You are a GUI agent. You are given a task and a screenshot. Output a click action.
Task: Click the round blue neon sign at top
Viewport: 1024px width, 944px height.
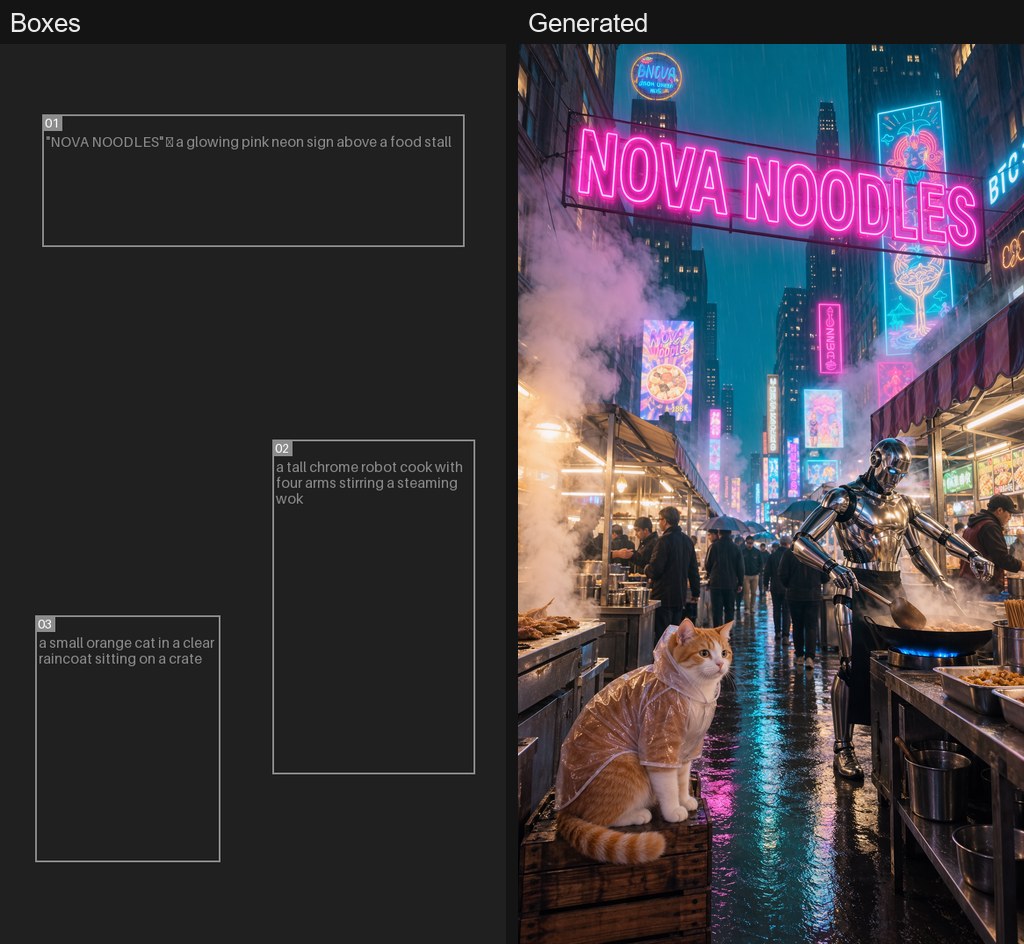pos(656,76)
